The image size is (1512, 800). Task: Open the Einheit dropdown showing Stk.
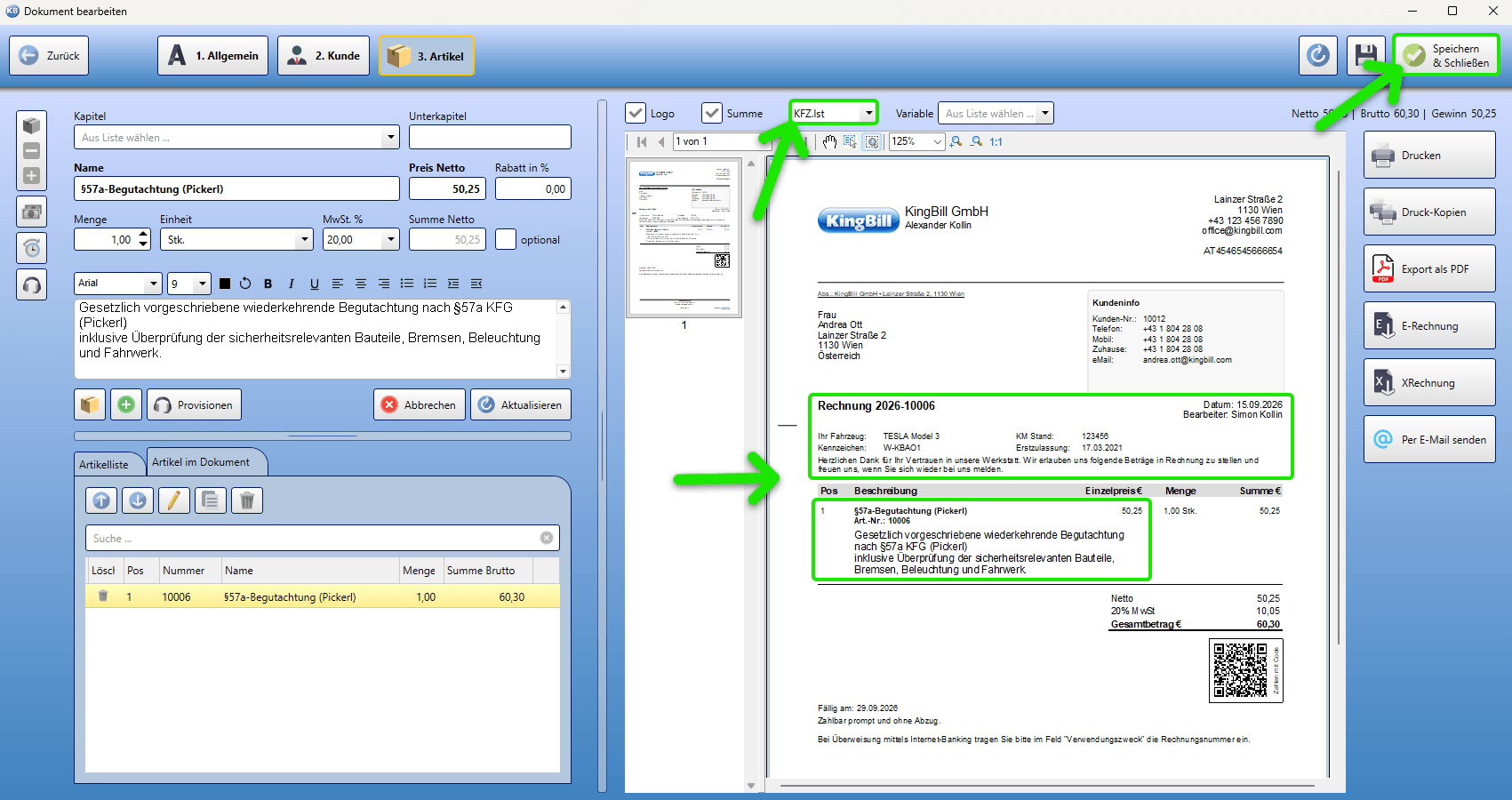tap(305, 239)
